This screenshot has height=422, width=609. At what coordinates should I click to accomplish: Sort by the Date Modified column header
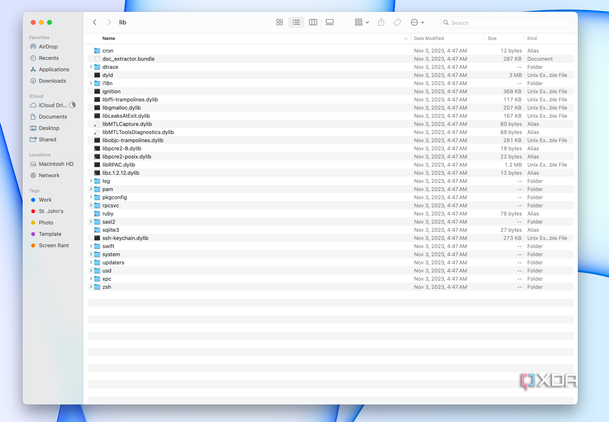(x=429, y=38)
